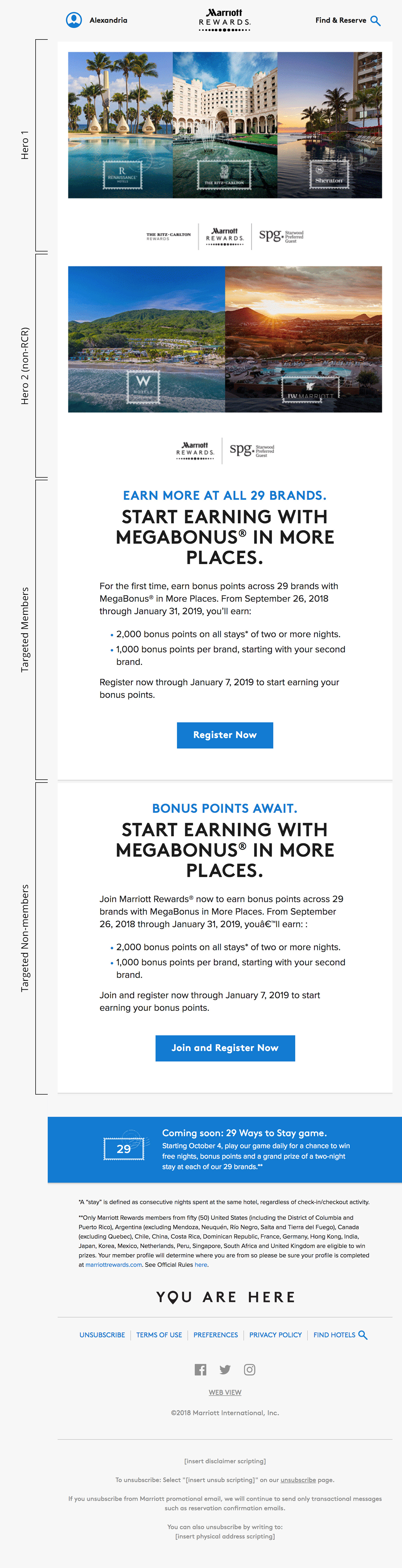The image size is (402, 1568).
Task: Open the Privacy Policy link
Action: (x=275, y=1335)
